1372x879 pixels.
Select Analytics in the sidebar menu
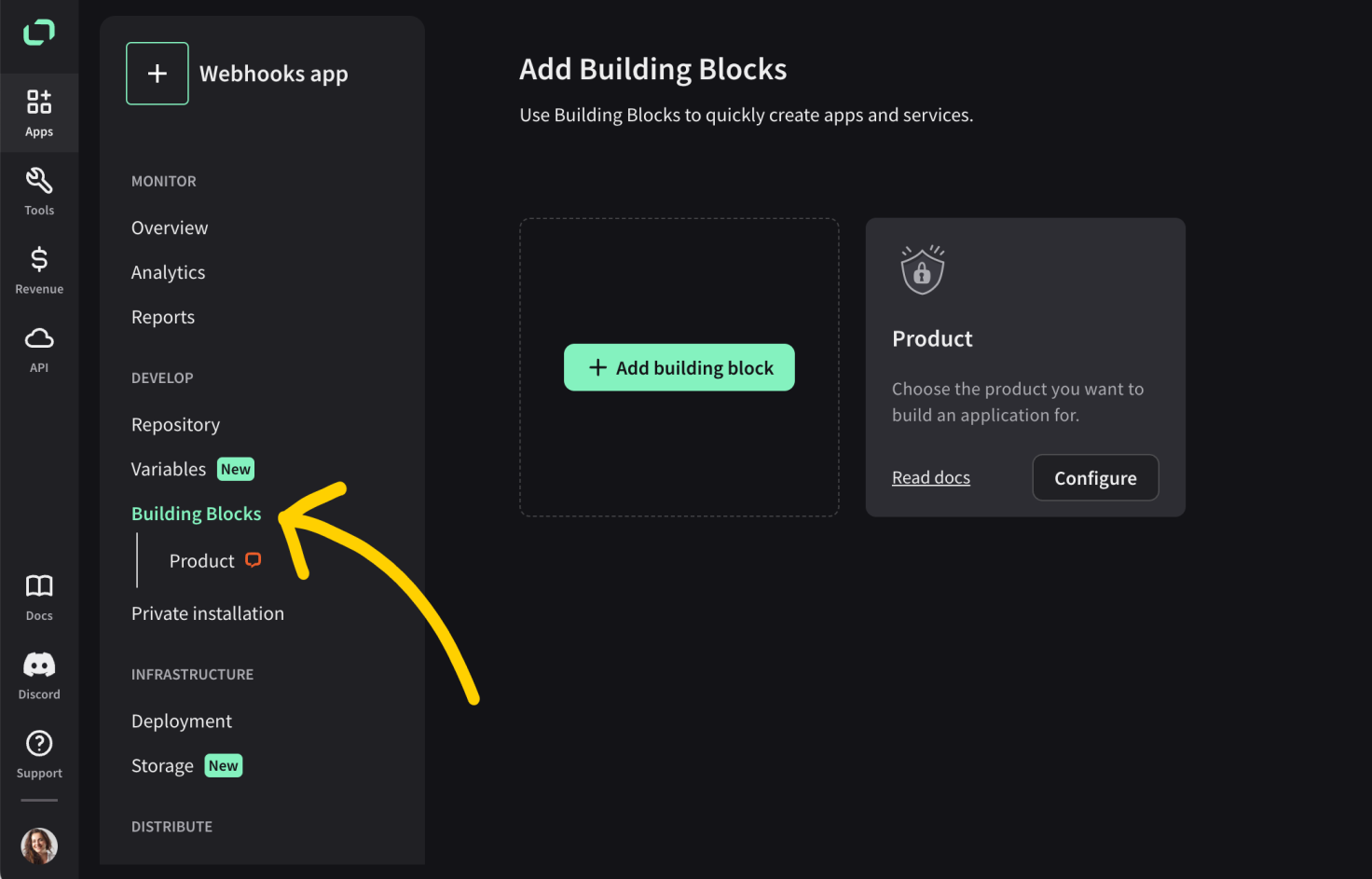click(x=168, y=273)
